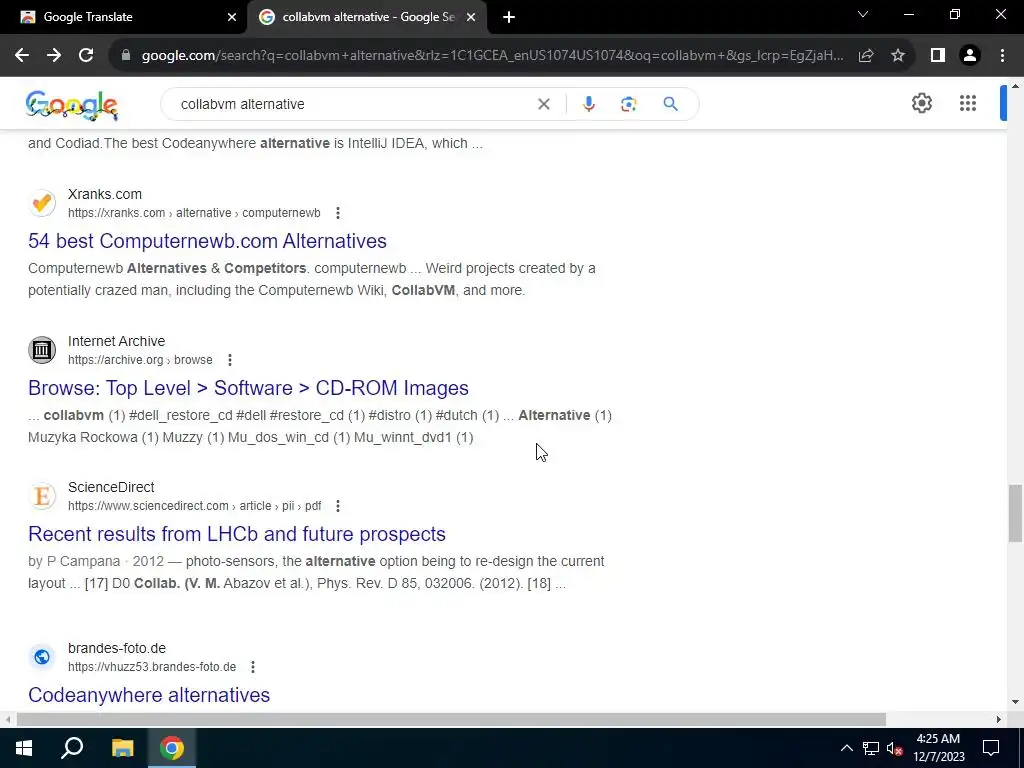The height and width of the screenshot is (768, 1024).
Task: Open the Google apps grid
Action: click(968, 103)
